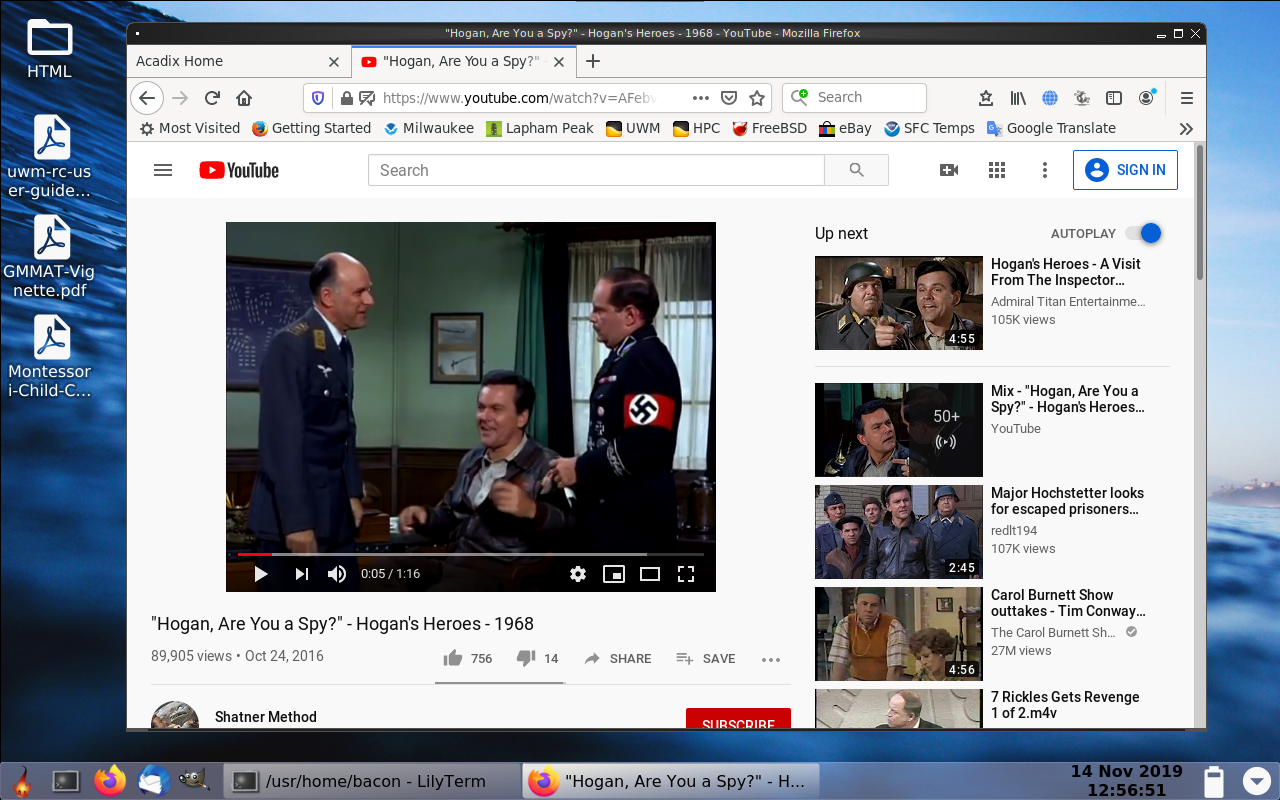Screen dimensions: 1280x800
Task: Open Firefox account icon in toolbar
Action: coord(1146,98)
